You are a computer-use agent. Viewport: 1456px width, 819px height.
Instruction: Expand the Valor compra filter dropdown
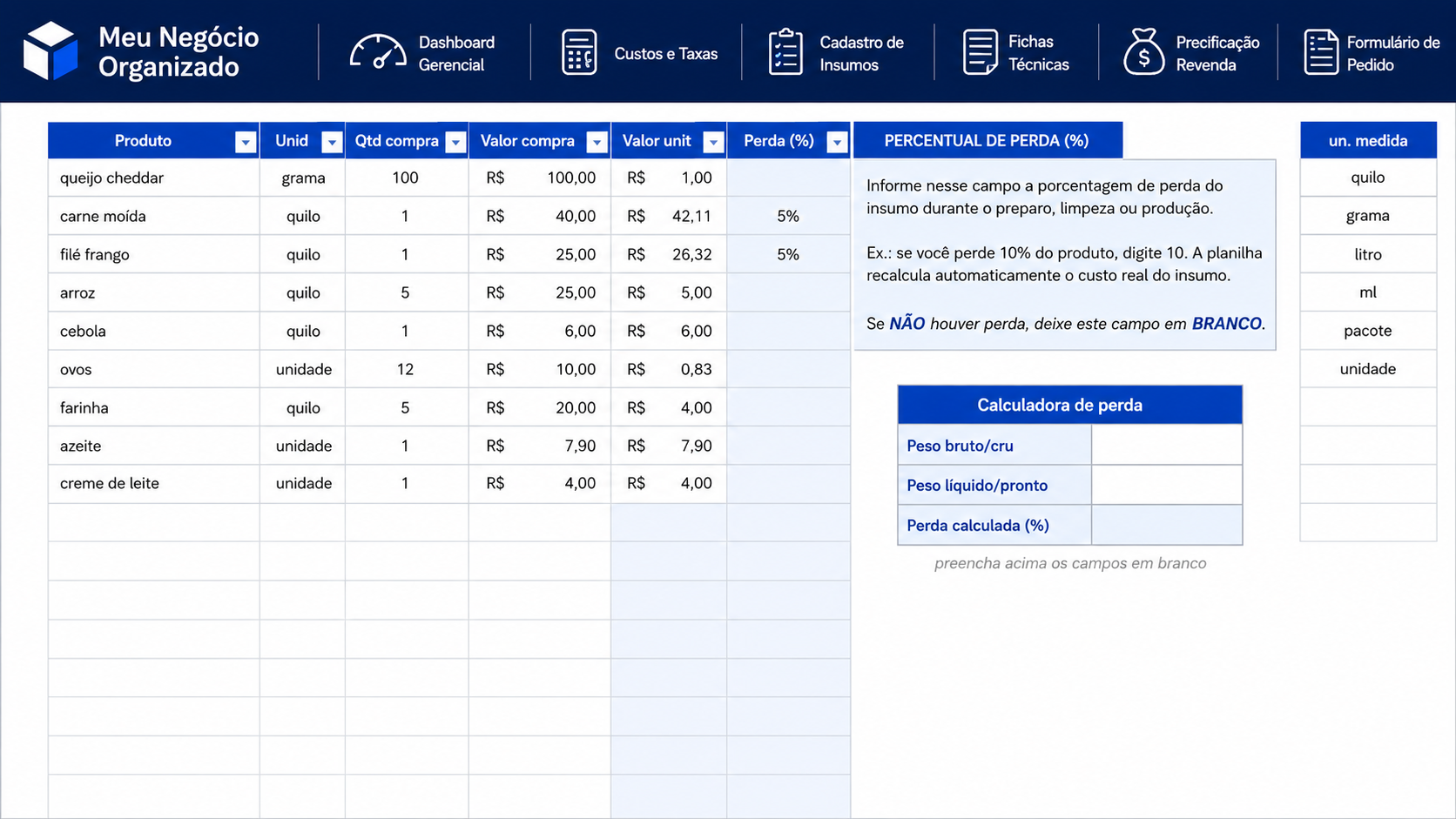[597, 142]
